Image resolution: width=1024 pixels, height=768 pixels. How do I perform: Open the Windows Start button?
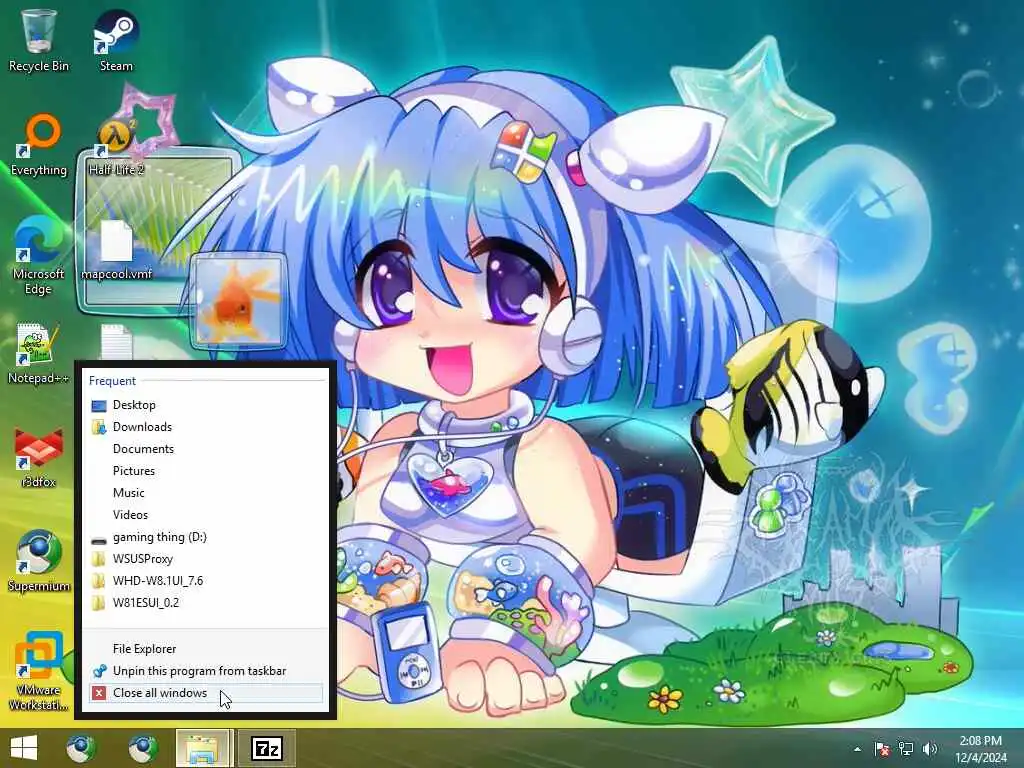pos(24,748)
